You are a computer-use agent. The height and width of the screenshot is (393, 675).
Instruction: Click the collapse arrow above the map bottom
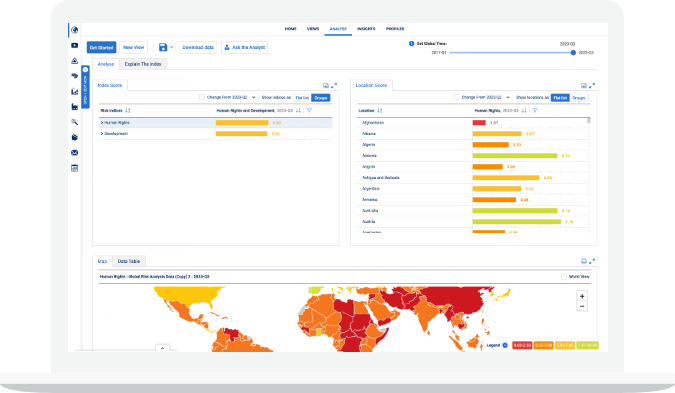tap(162, 348)
